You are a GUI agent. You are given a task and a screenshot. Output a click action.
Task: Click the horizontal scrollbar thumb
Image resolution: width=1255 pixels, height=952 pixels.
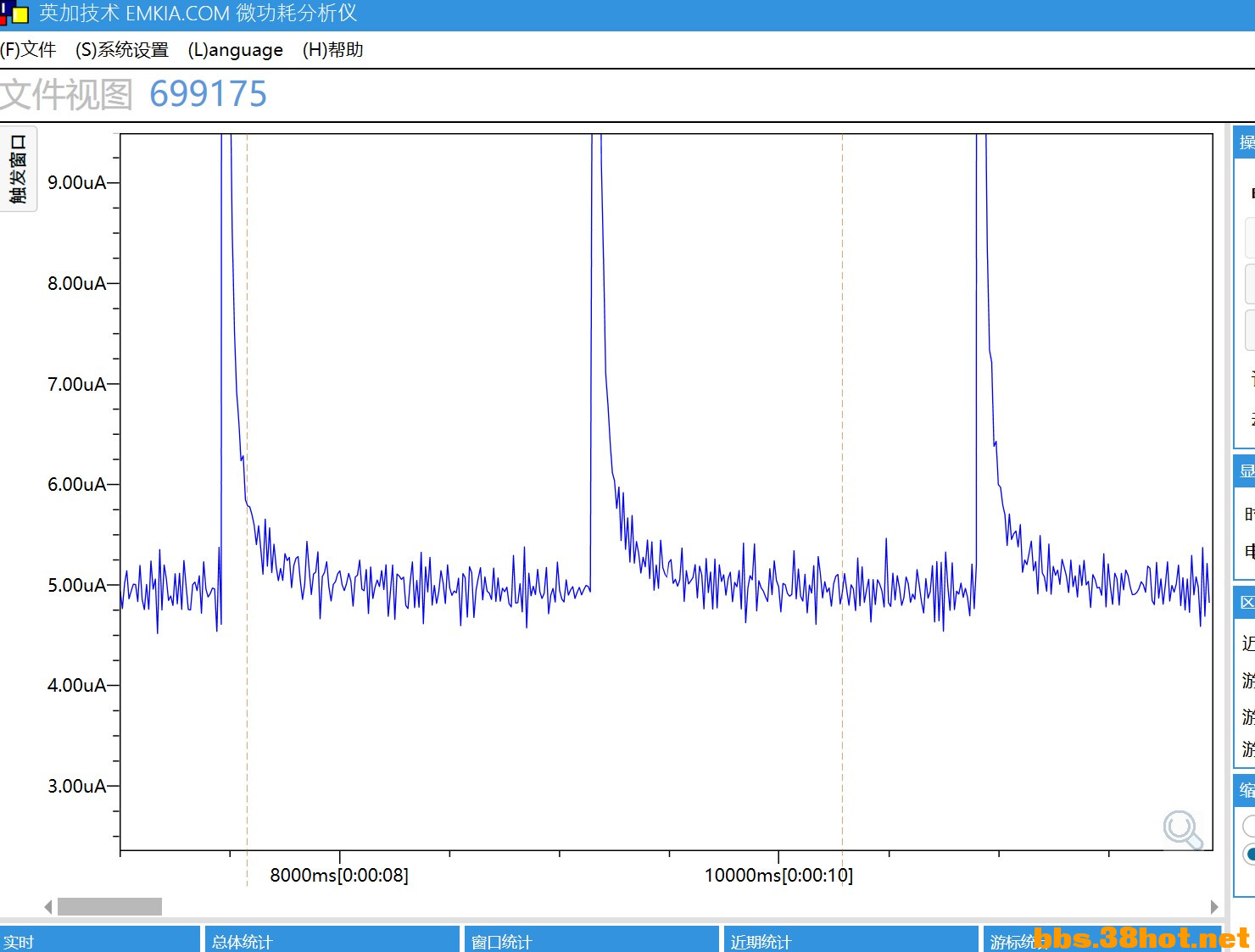pos(109,907)
